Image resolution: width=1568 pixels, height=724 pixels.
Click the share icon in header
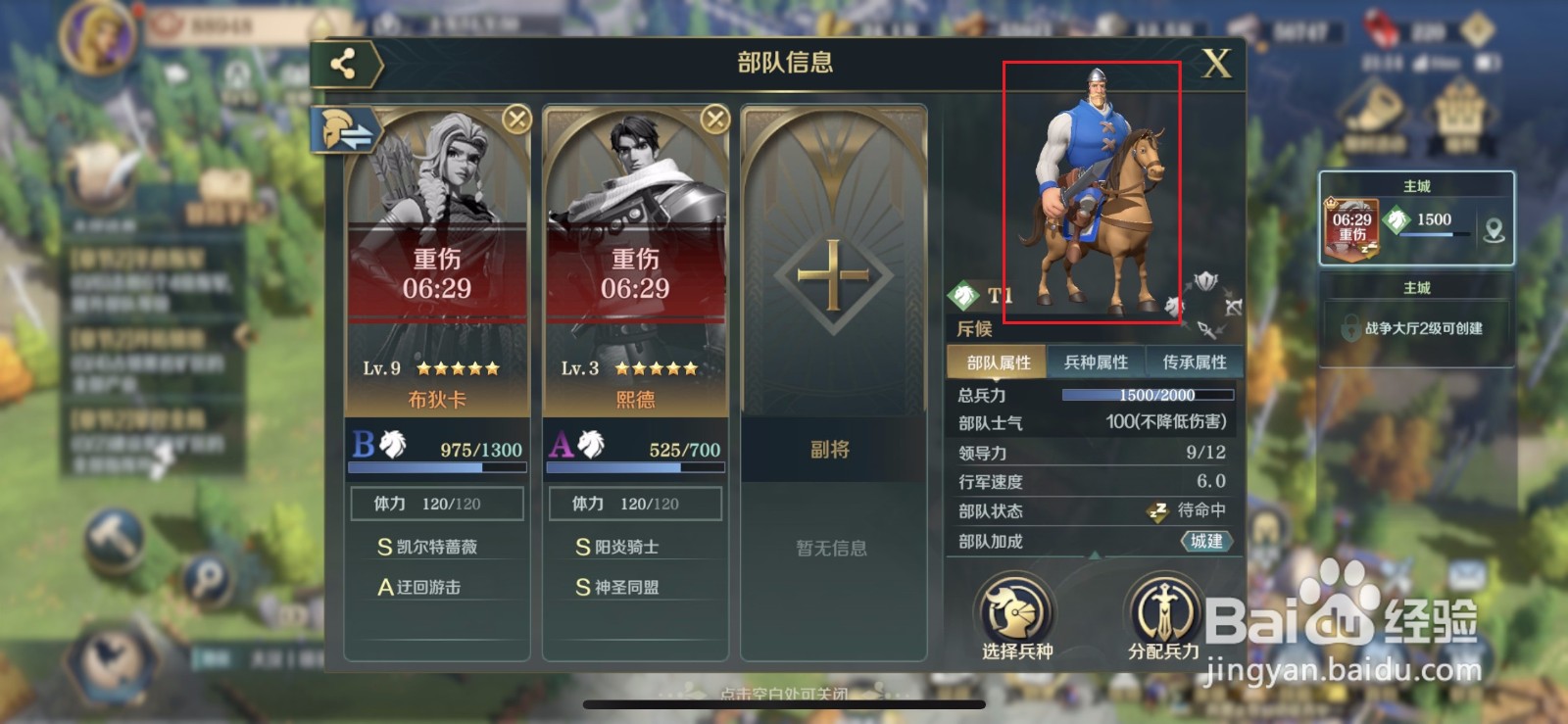tap(343, 65)
